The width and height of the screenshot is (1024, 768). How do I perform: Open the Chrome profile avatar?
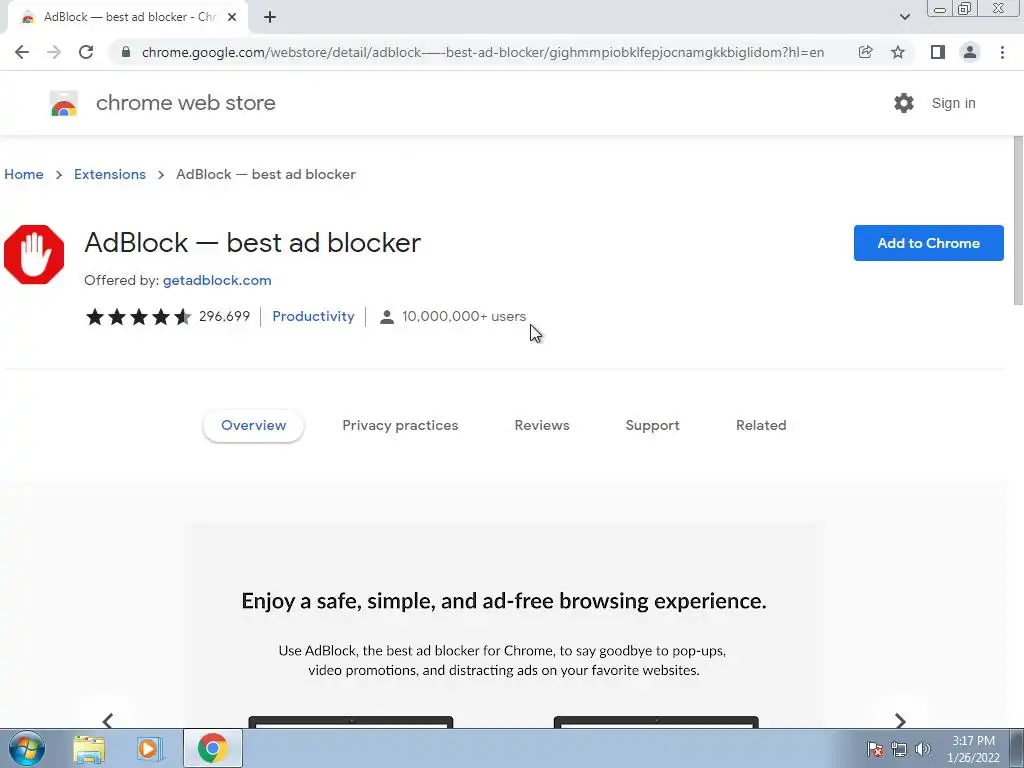(970, 52)
